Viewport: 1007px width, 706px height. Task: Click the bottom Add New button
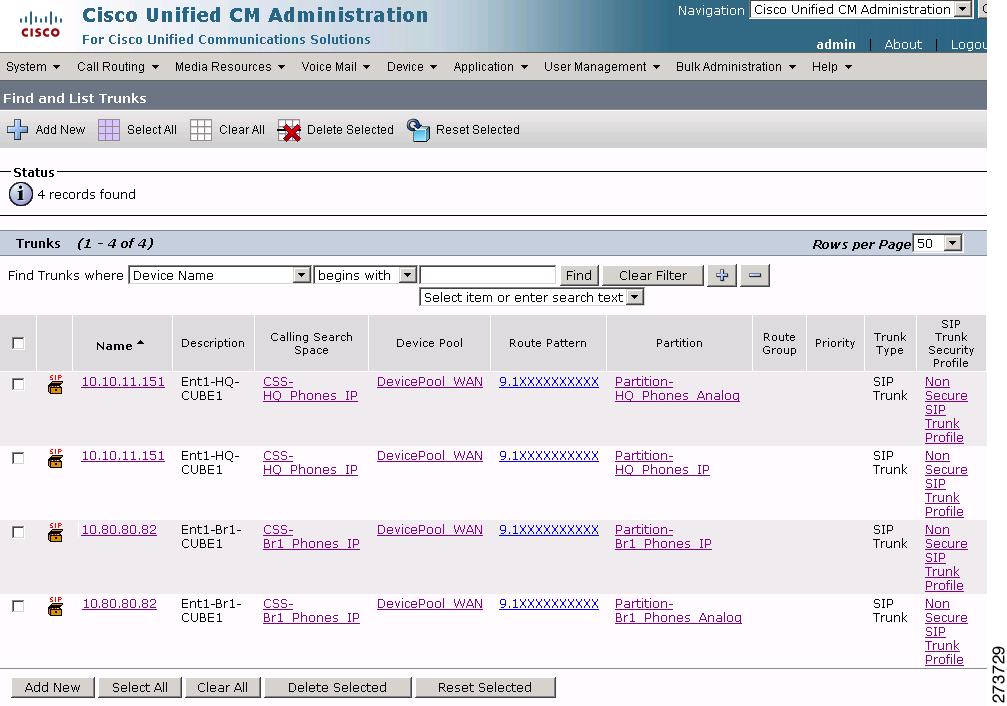pyautogui.click(x=53, y=687)
